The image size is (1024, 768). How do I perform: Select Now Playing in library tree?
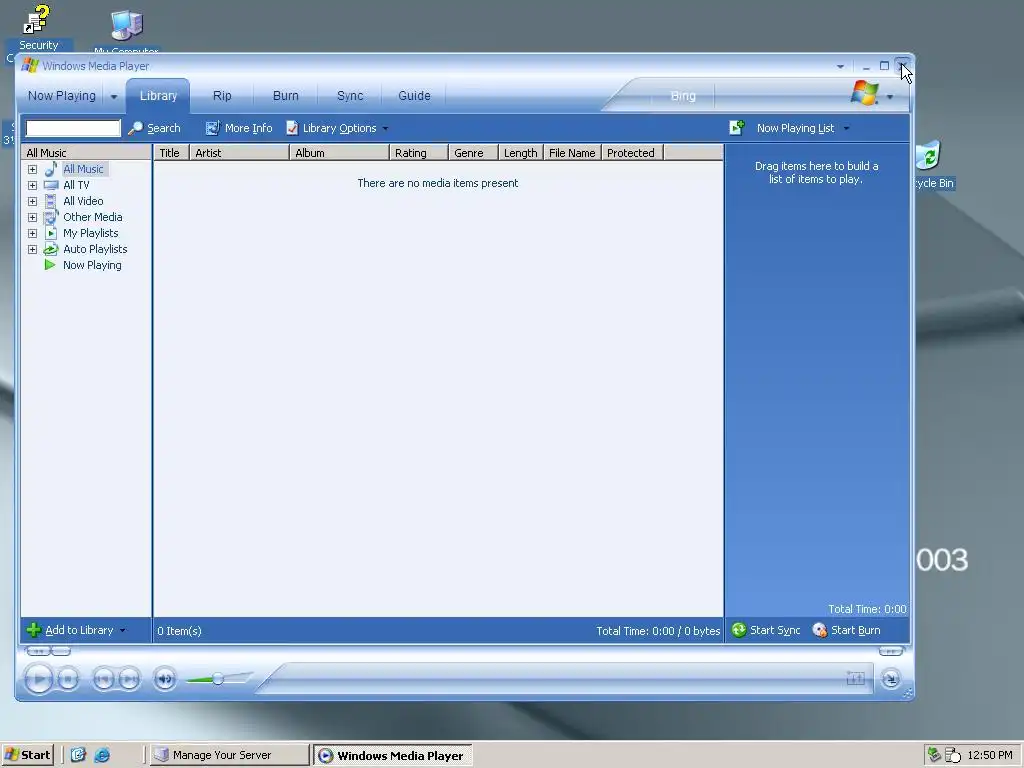click(x=92, y=265)
